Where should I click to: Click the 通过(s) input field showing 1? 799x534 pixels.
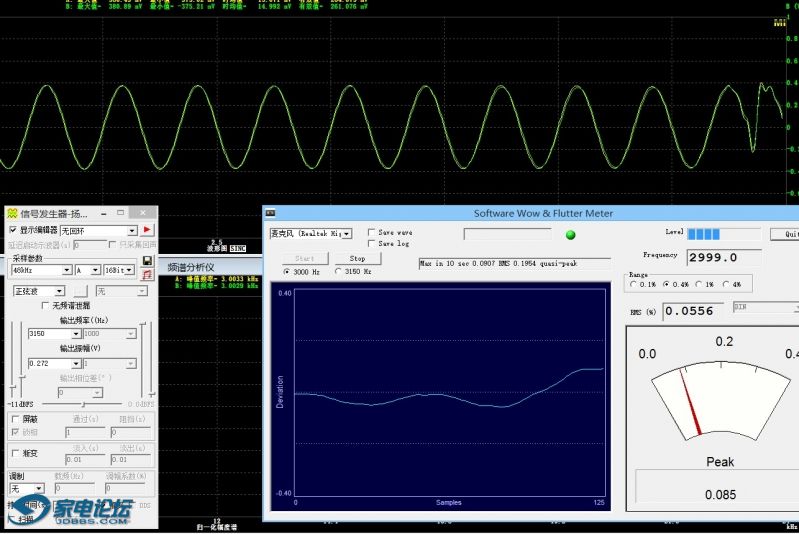point(85,432)
